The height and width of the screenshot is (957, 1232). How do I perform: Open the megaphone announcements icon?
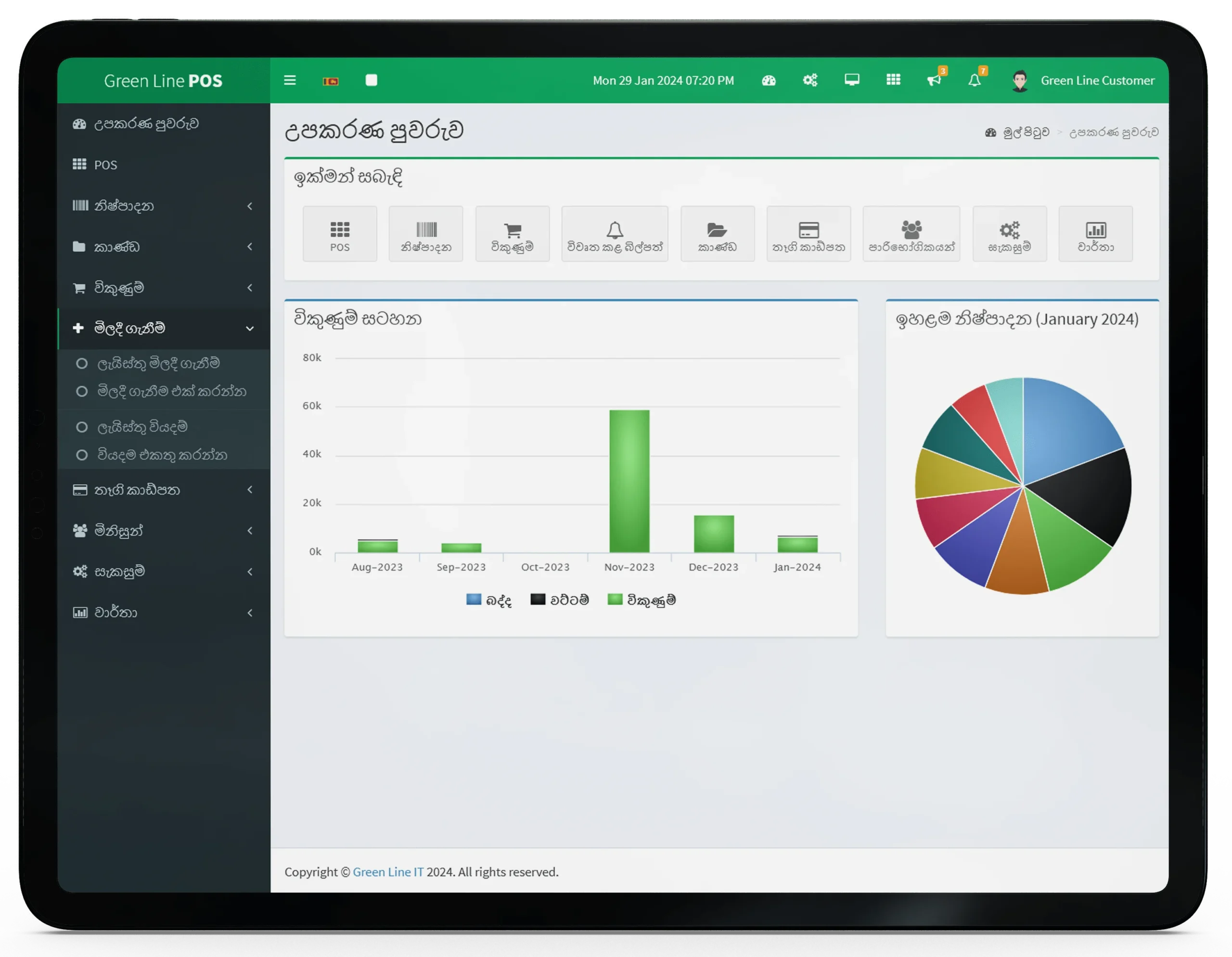coord(934,80)
